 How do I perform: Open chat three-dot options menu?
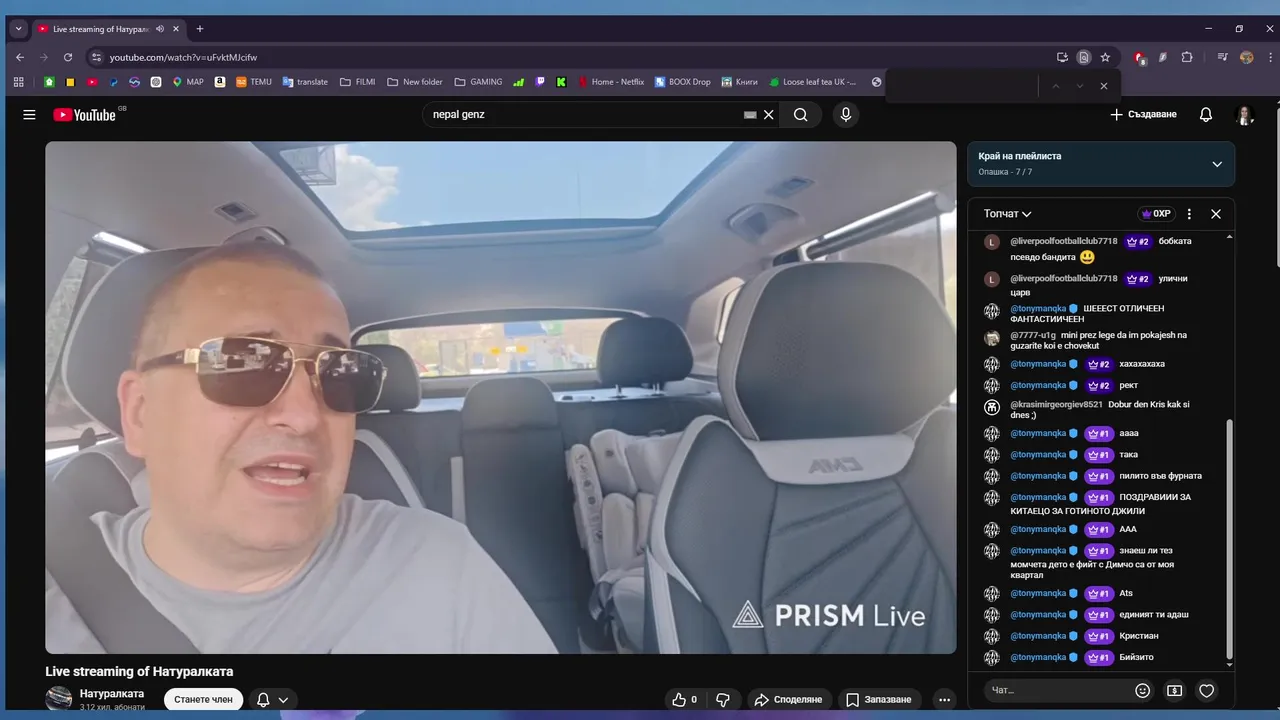[1189, 214]
